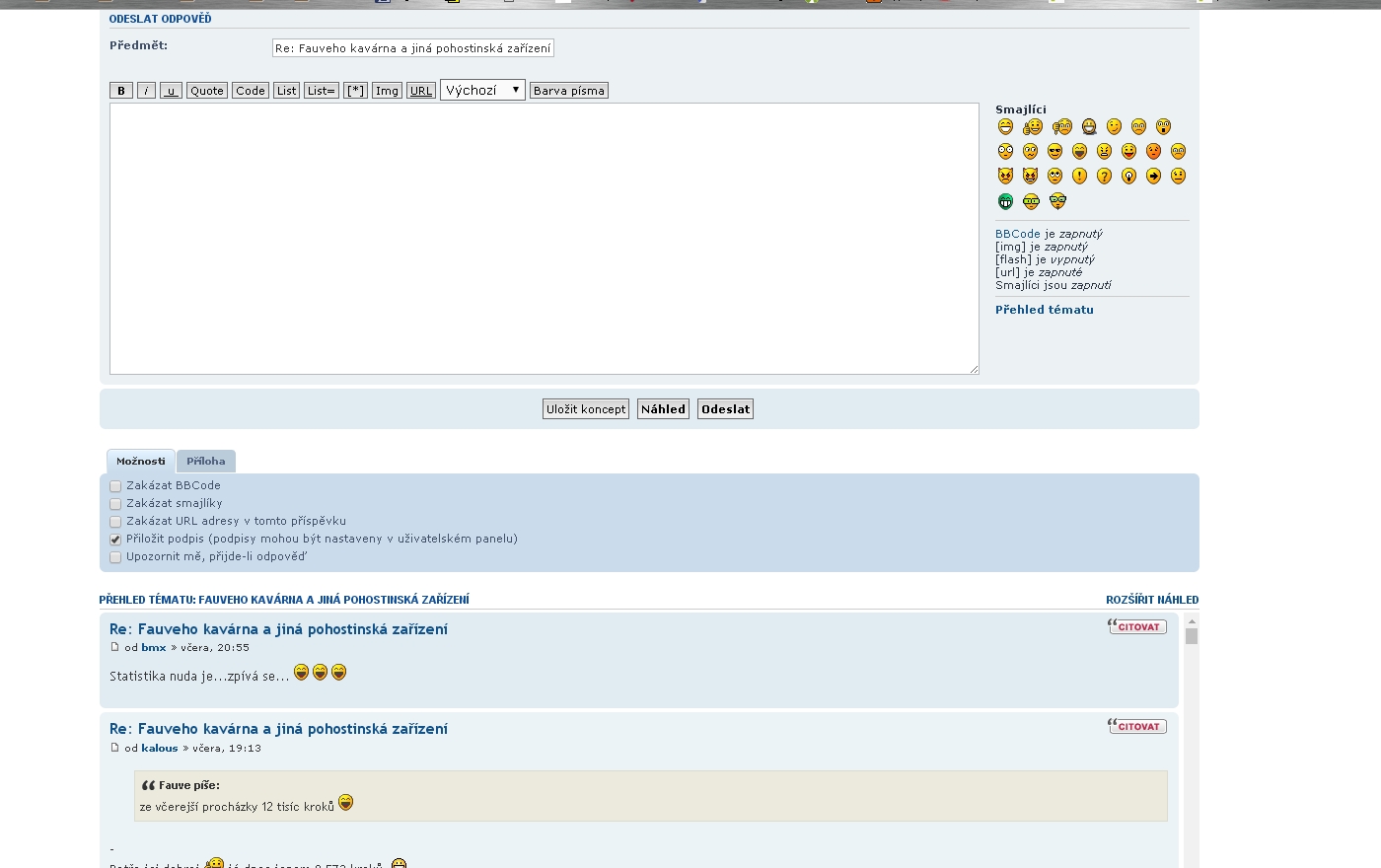Uncheck the Přiložit podpis option

115,540
